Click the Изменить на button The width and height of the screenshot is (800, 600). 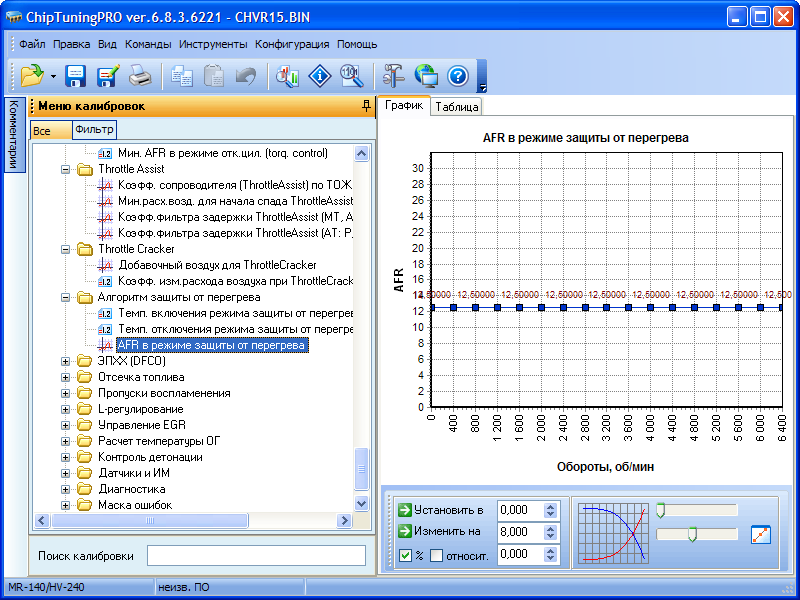[441, 532]
